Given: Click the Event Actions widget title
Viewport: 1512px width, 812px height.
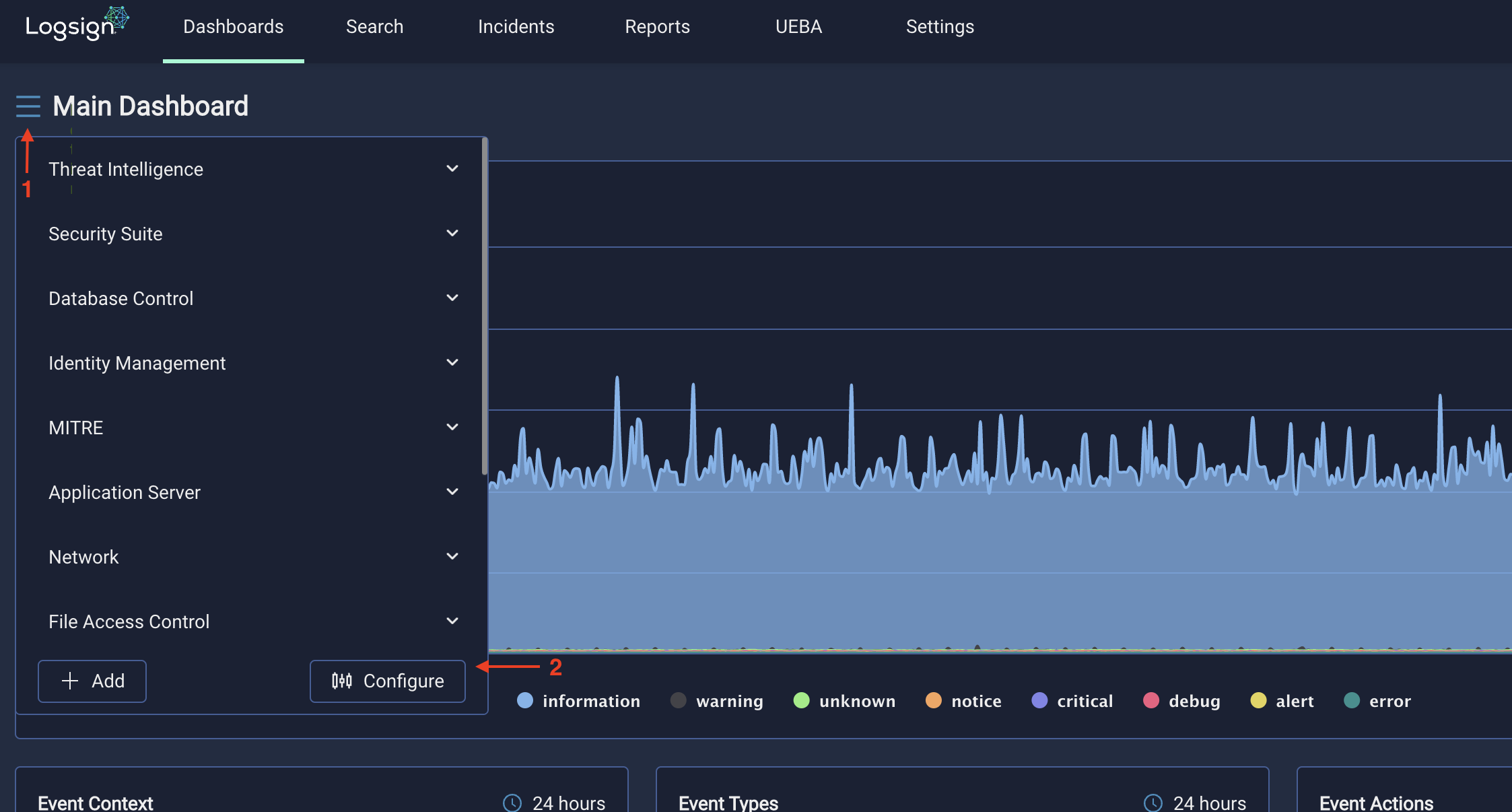Looking at the screenshot, I should point(1376,803).
